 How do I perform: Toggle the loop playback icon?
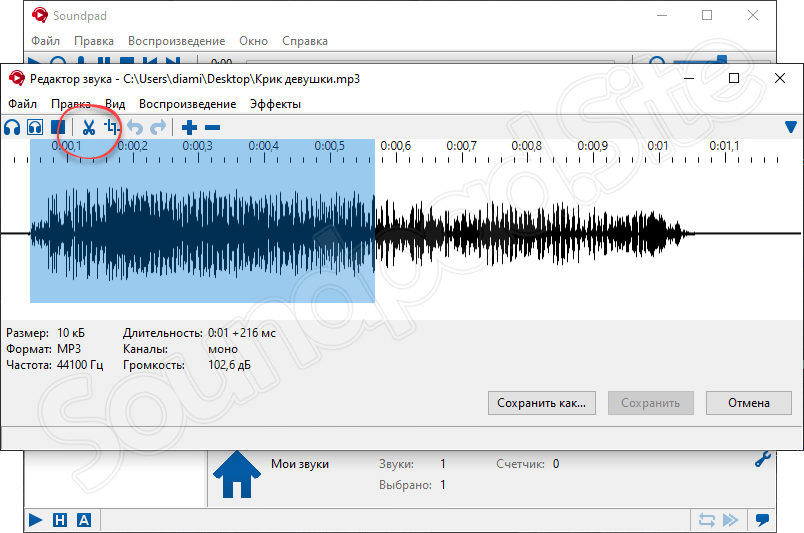point(706,520)
